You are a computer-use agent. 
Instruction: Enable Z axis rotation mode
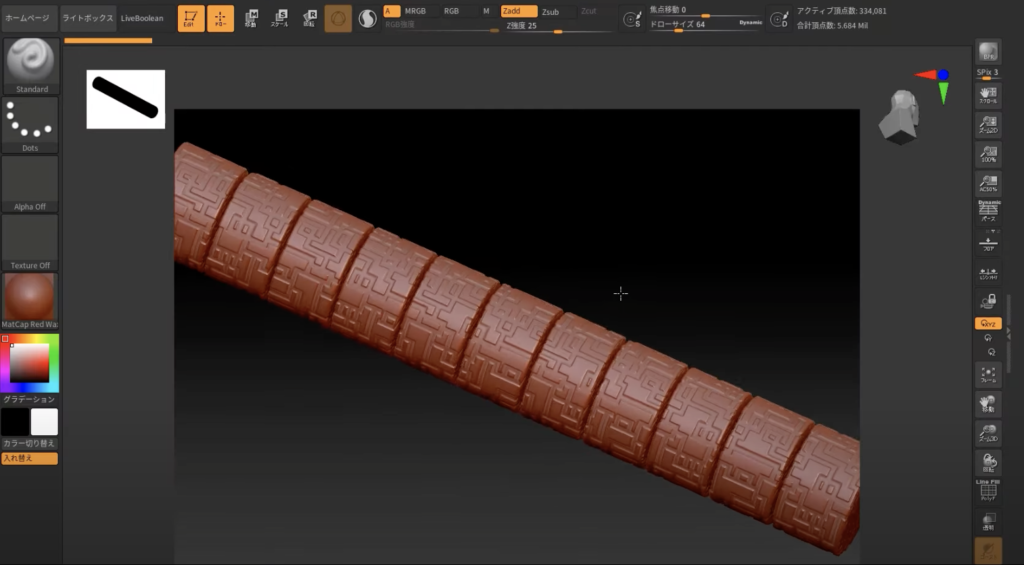click(991, 352)
